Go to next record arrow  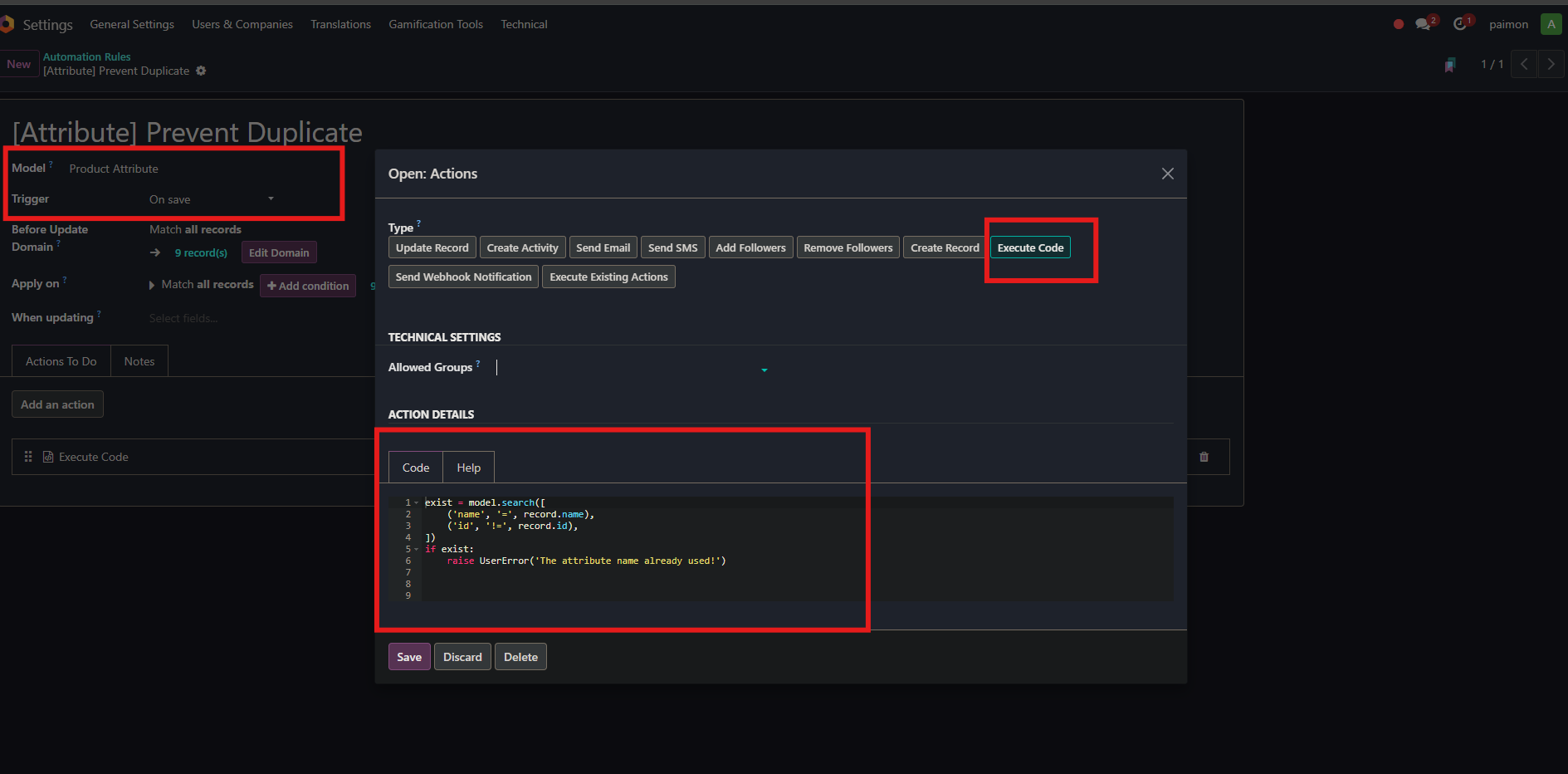point(1551,64)
